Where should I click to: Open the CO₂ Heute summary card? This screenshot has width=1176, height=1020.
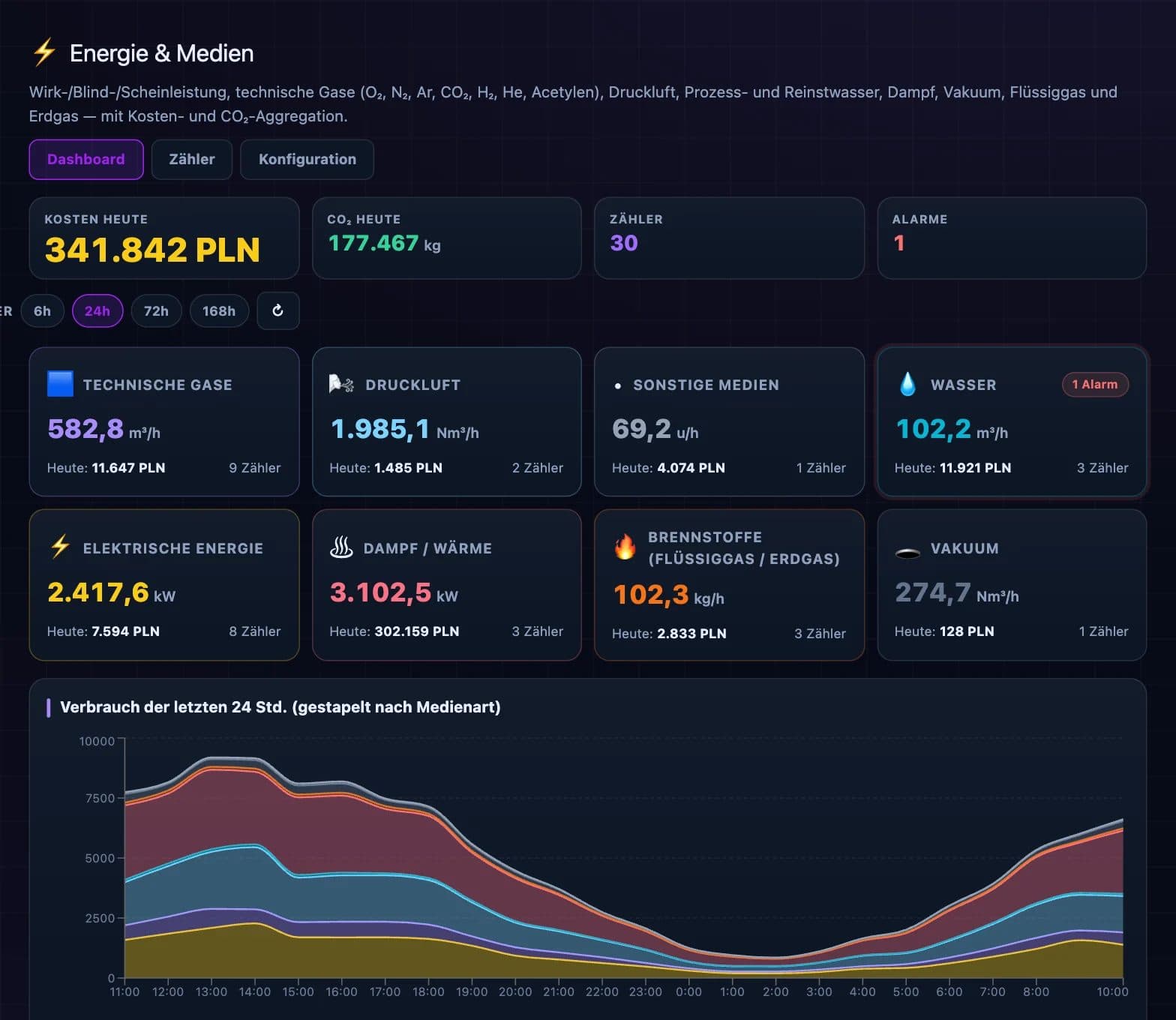(447, 238)
